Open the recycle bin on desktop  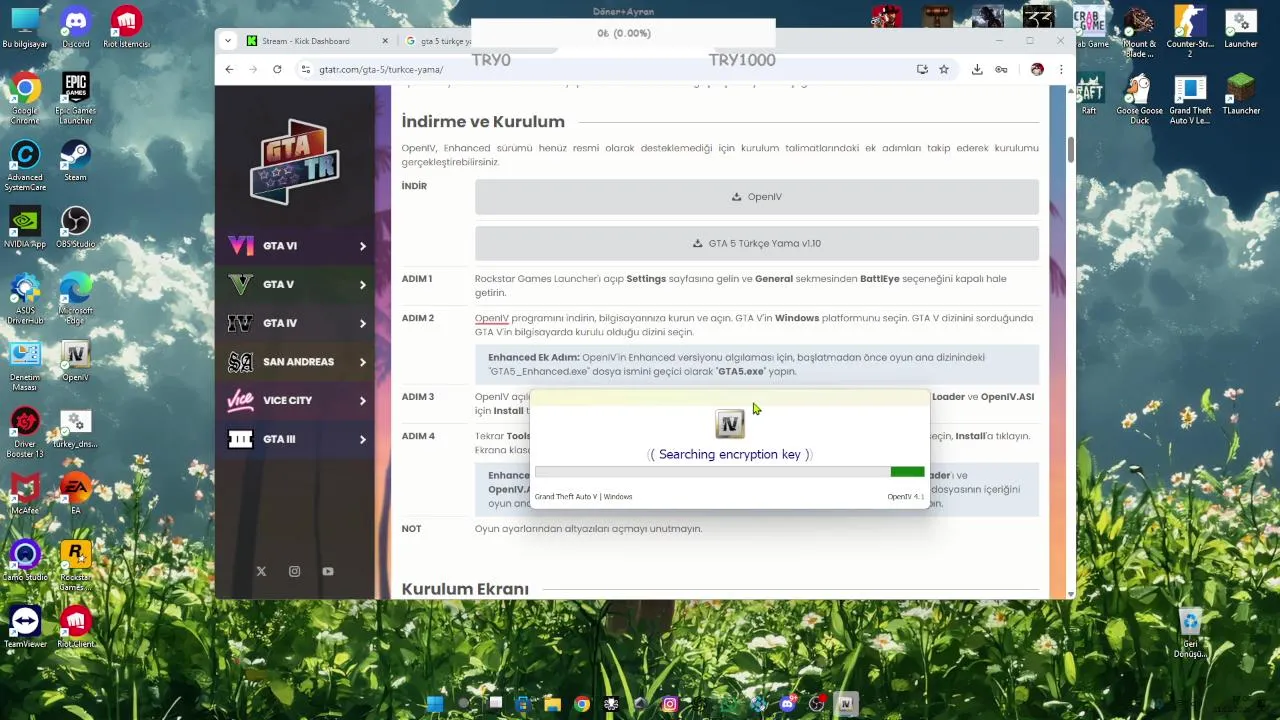(1190, 632)
